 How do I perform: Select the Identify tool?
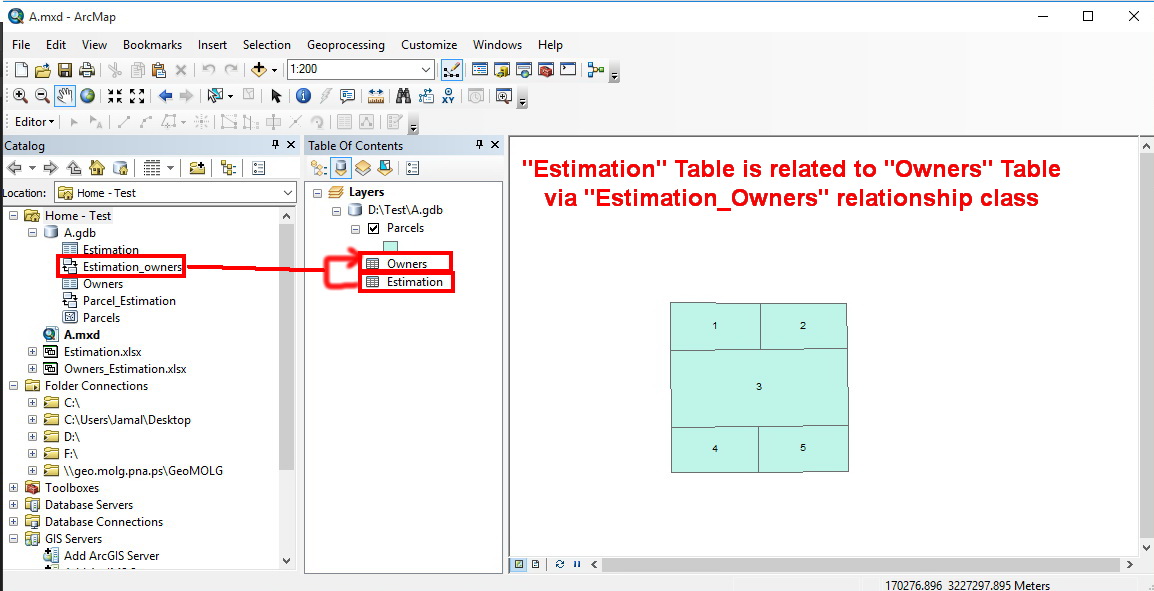pyautogui.click(x=303, y=96)
